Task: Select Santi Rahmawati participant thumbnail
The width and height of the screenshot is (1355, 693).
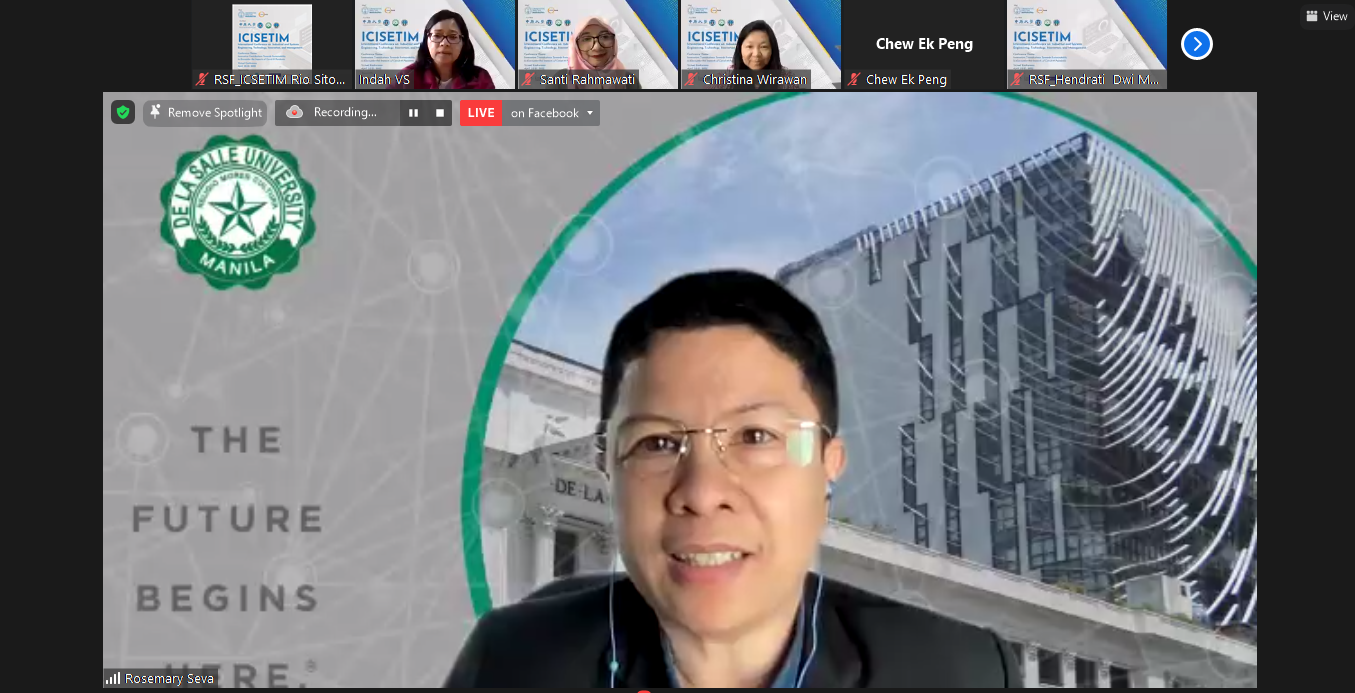Action: pos(598,45)
